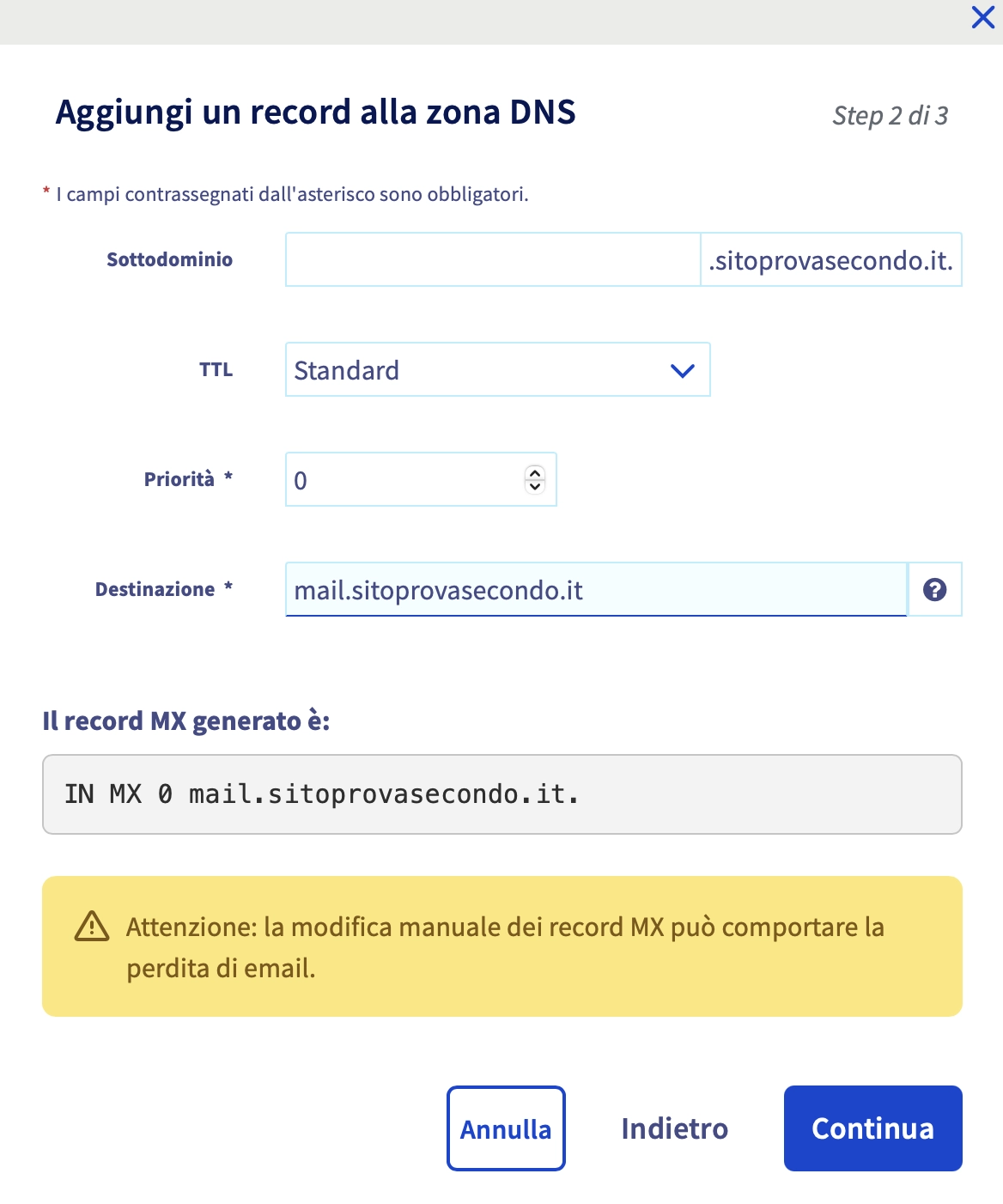This screenshot has height=1204, width=1003.
Task: Click the .sitoprovasecondo.it. domain suffix
Action: [830, 260]
